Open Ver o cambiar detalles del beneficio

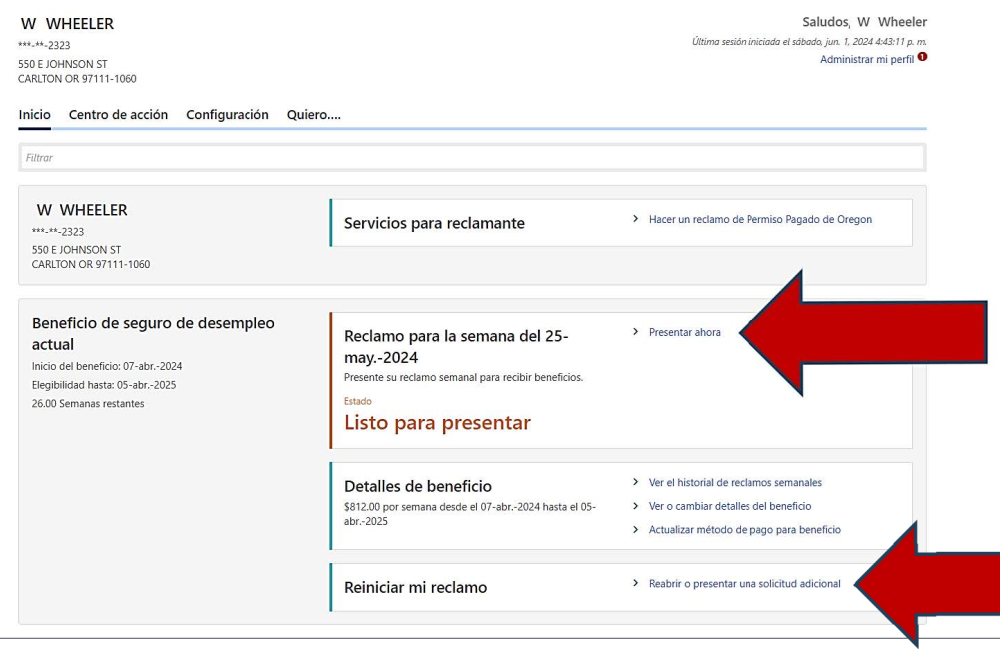(x=730, y=507)
